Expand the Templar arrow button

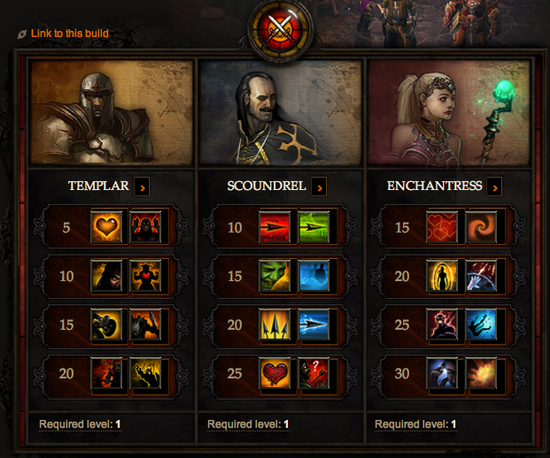pyautogui.click(x=142, y=187)
